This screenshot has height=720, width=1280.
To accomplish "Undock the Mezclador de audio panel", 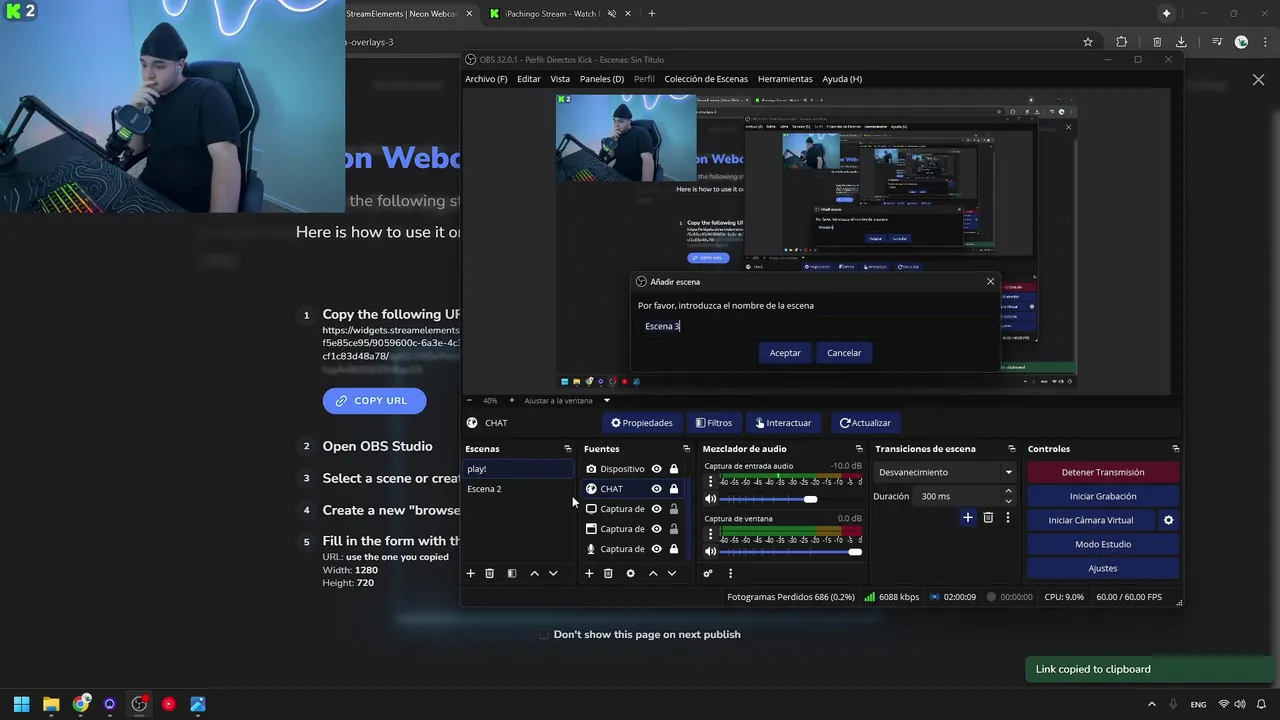I will point(859,449).
